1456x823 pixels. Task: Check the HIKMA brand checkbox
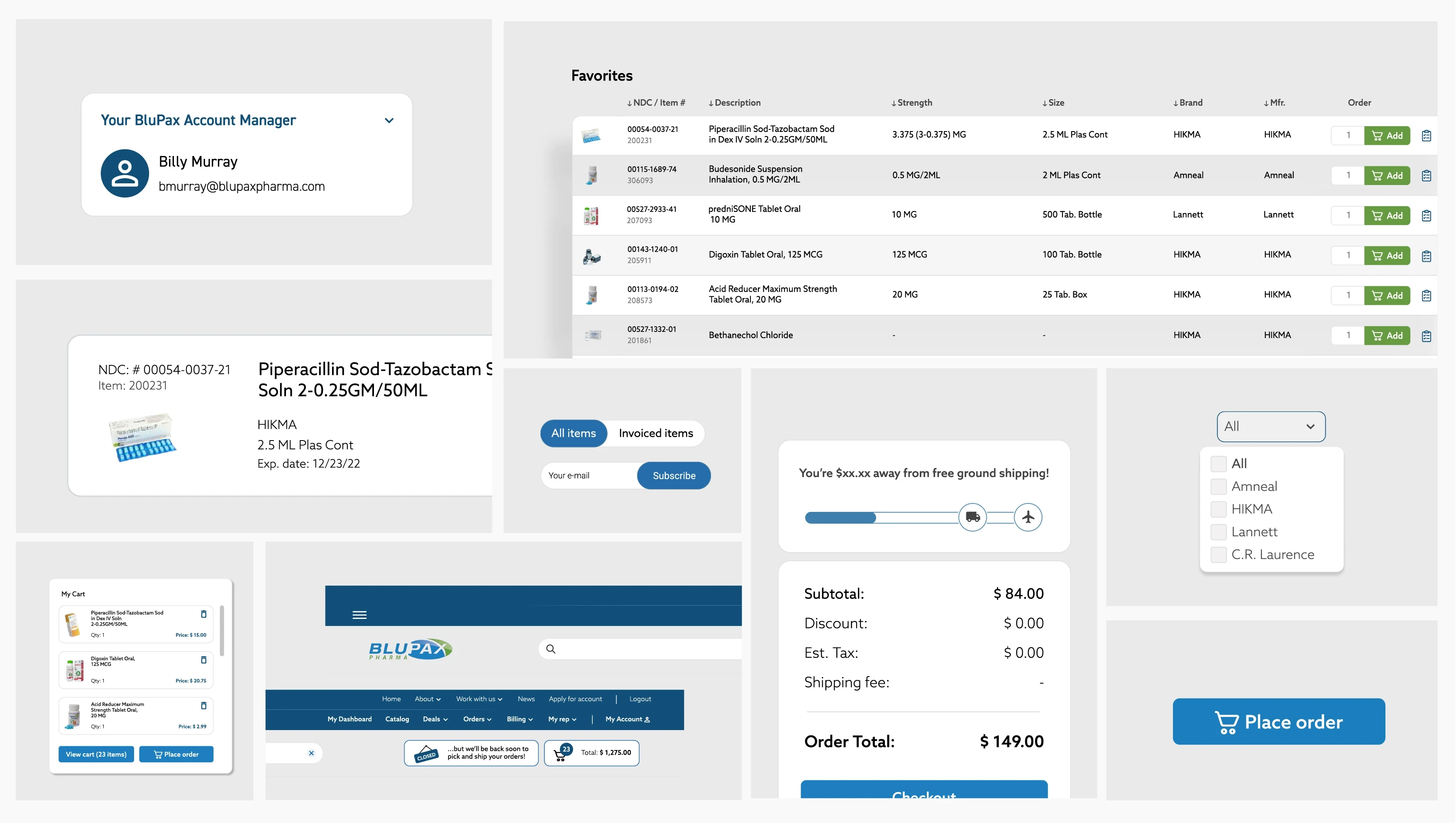click(x=1218, y=509)
